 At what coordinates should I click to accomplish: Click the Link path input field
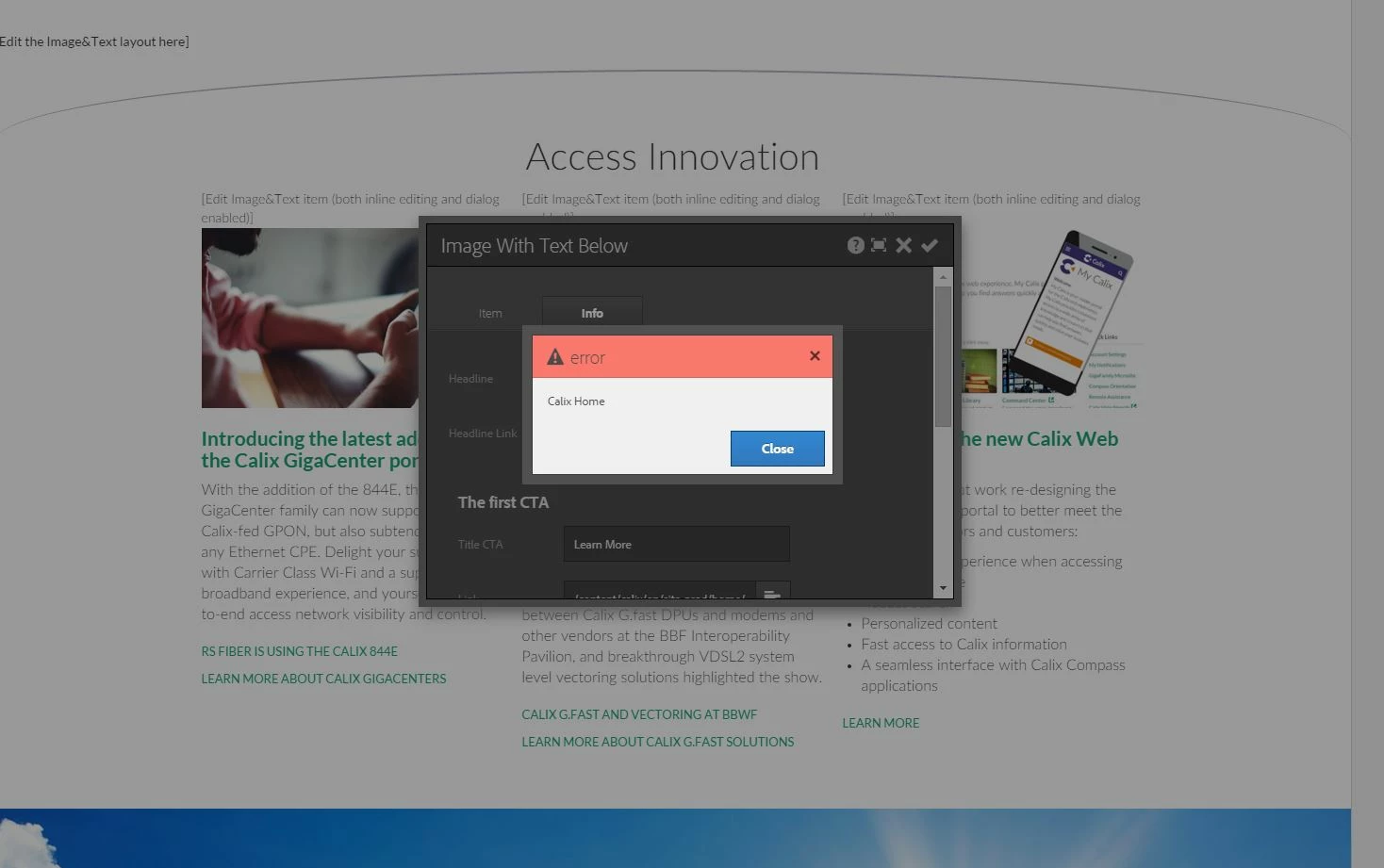coord(659,592)
